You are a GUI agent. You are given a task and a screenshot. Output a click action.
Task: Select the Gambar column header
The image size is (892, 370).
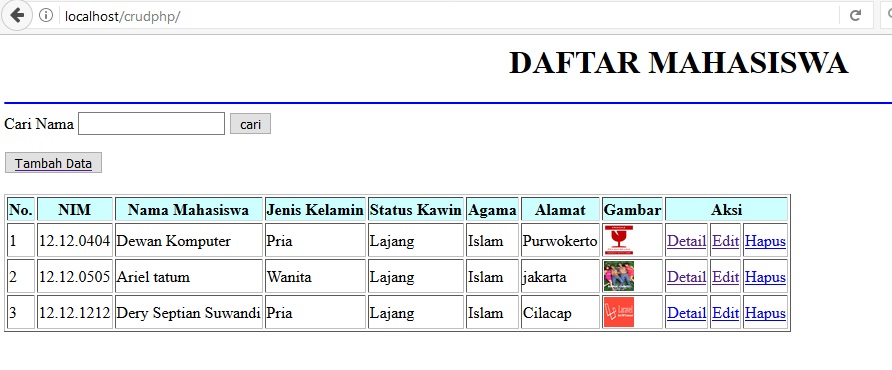(633, 209)
